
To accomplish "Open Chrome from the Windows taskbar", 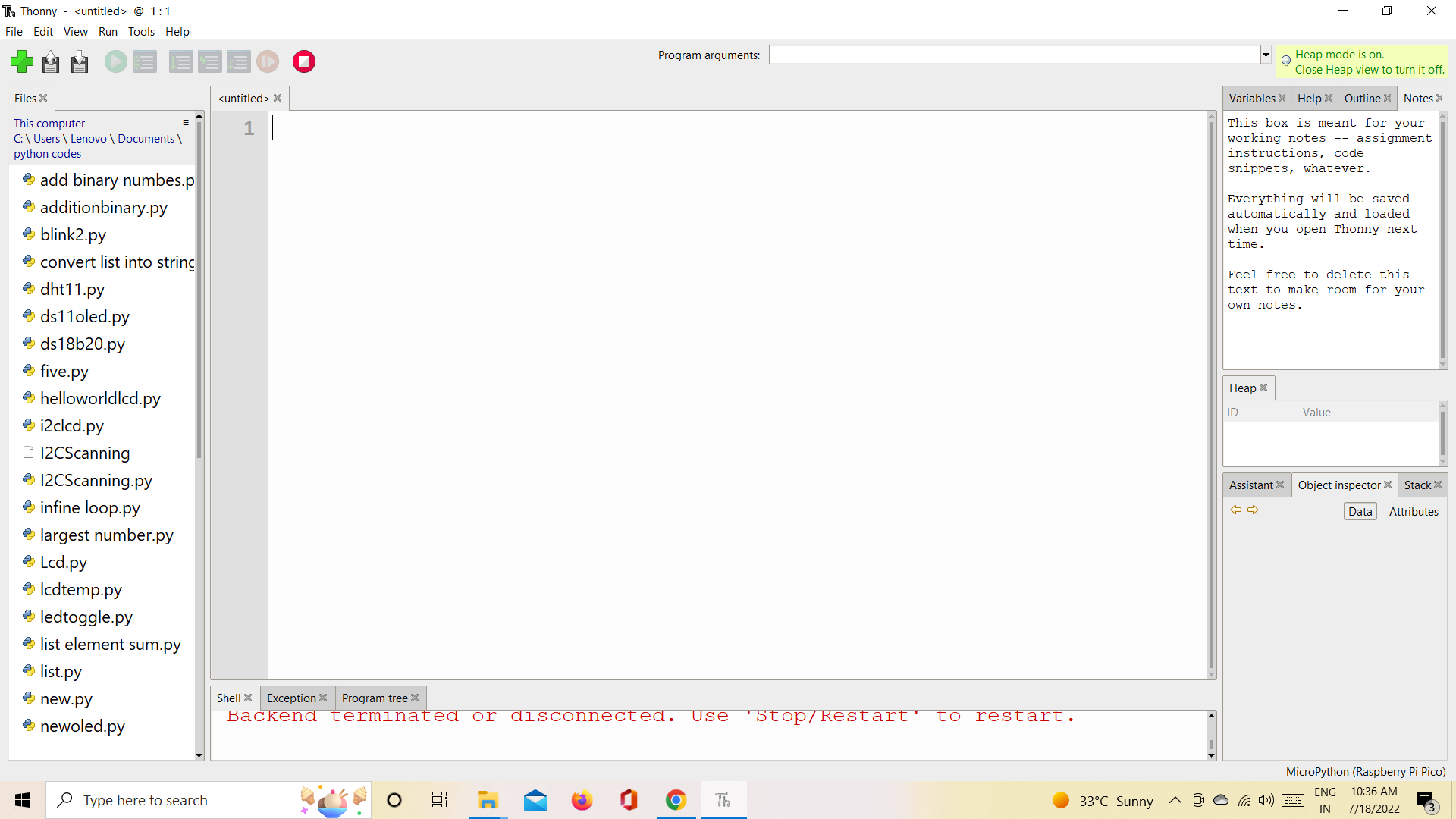I will (676, 800).
